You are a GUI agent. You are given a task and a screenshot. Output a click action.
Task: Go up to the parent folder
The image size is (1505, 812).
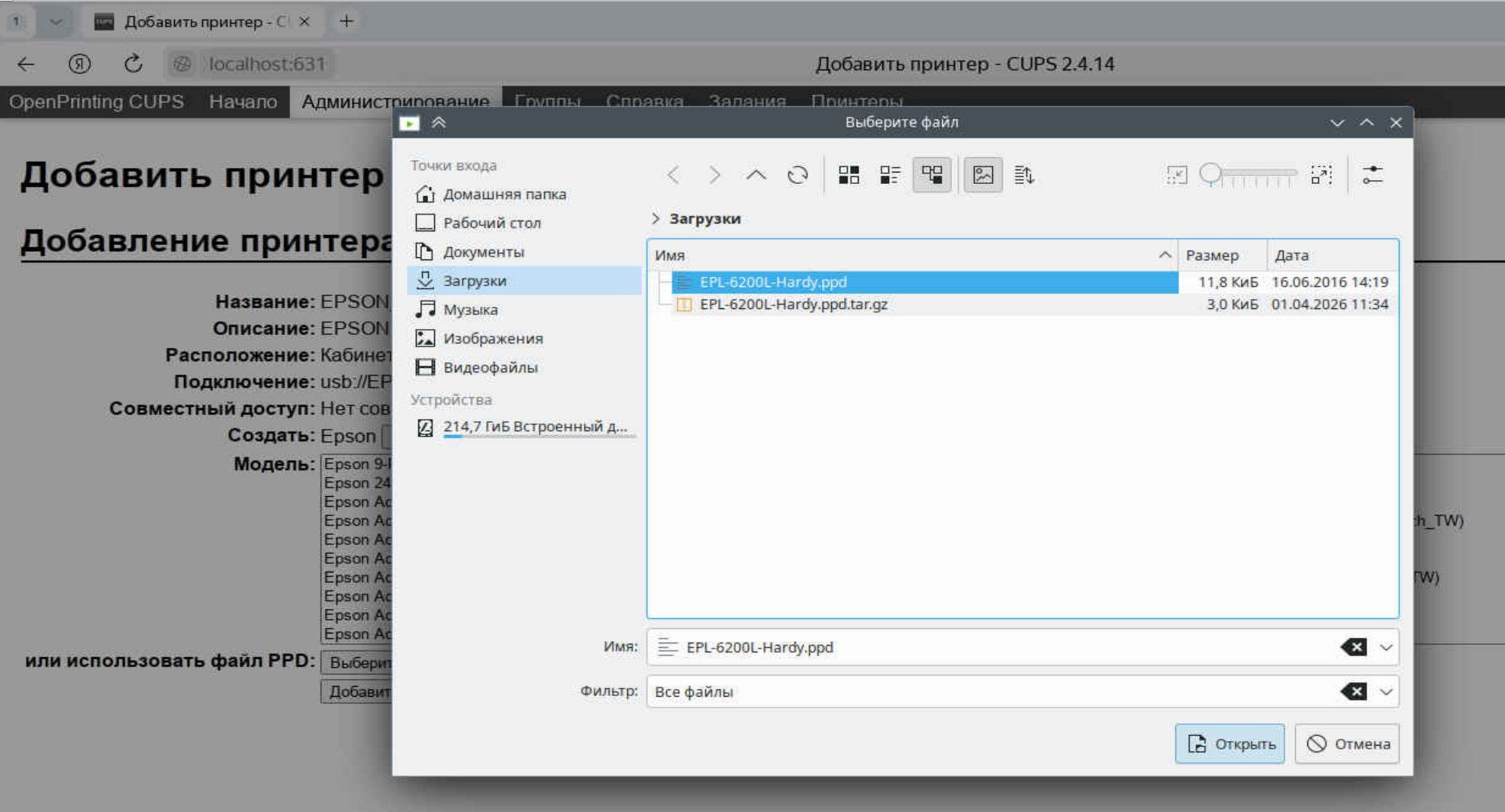(756, 175)
